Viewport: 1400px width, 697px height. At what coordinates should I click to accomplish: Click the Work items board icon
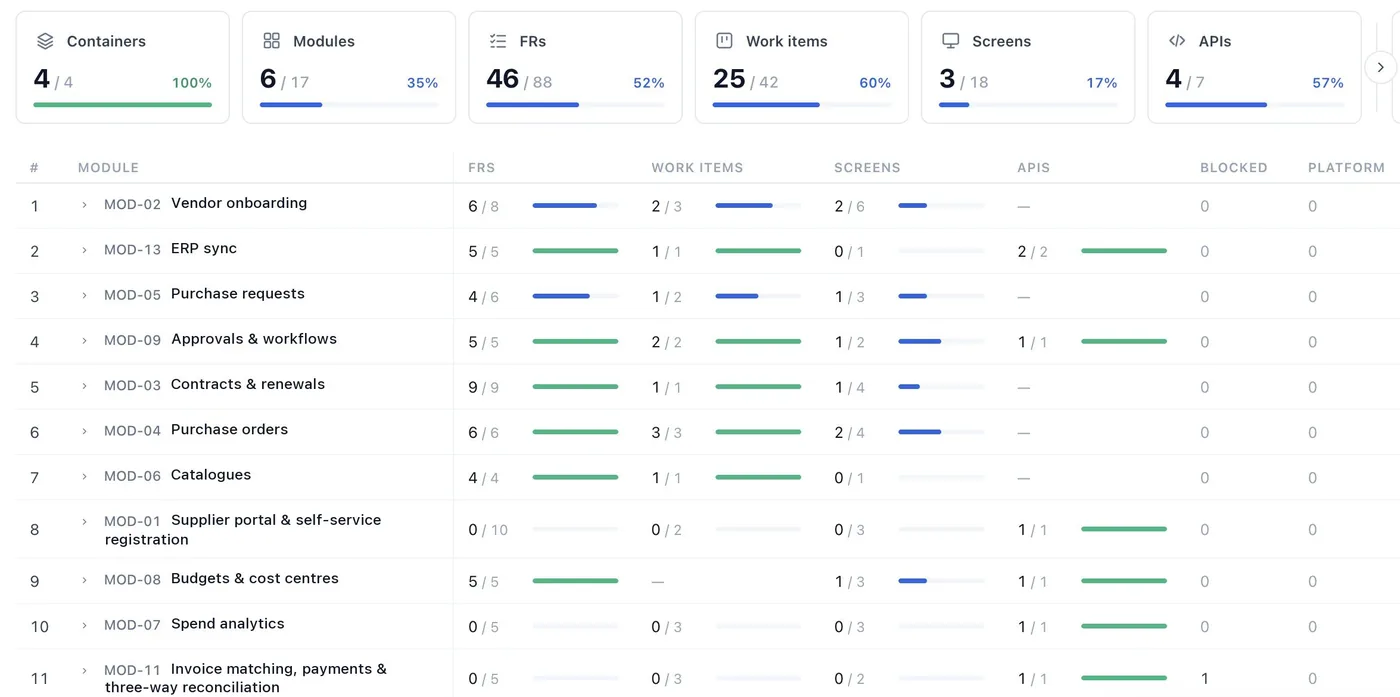tap(724, 41)
